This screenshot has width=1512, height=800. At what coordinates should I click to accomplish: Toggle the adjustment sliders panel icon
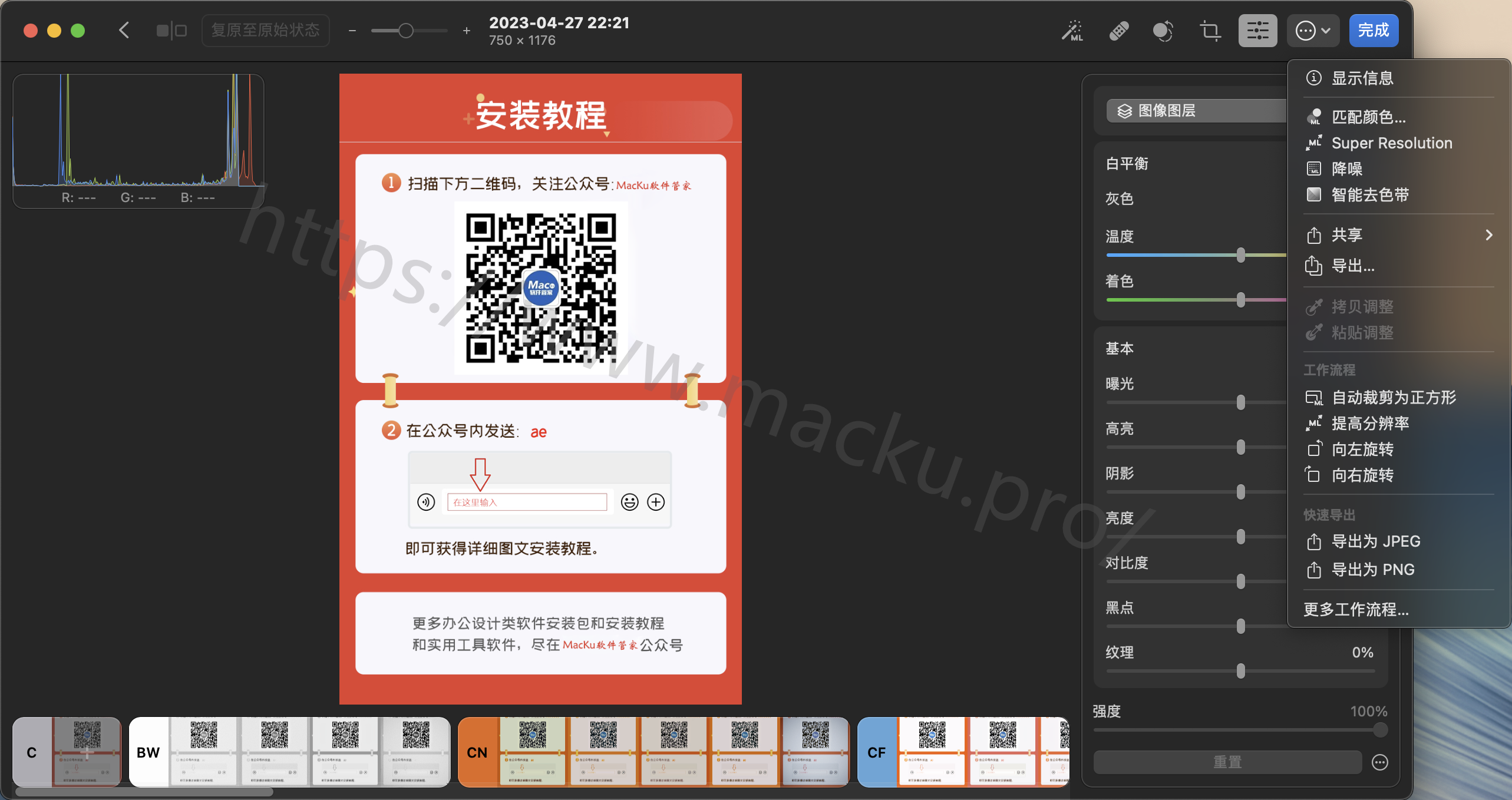[x=1257, y=31]
